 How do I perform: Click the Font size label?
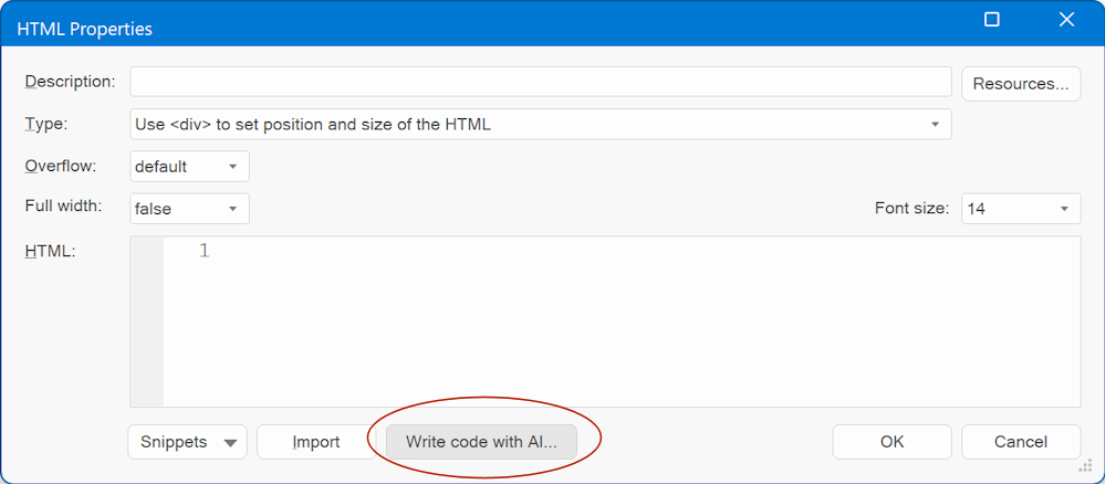click(x=911, y=209)
